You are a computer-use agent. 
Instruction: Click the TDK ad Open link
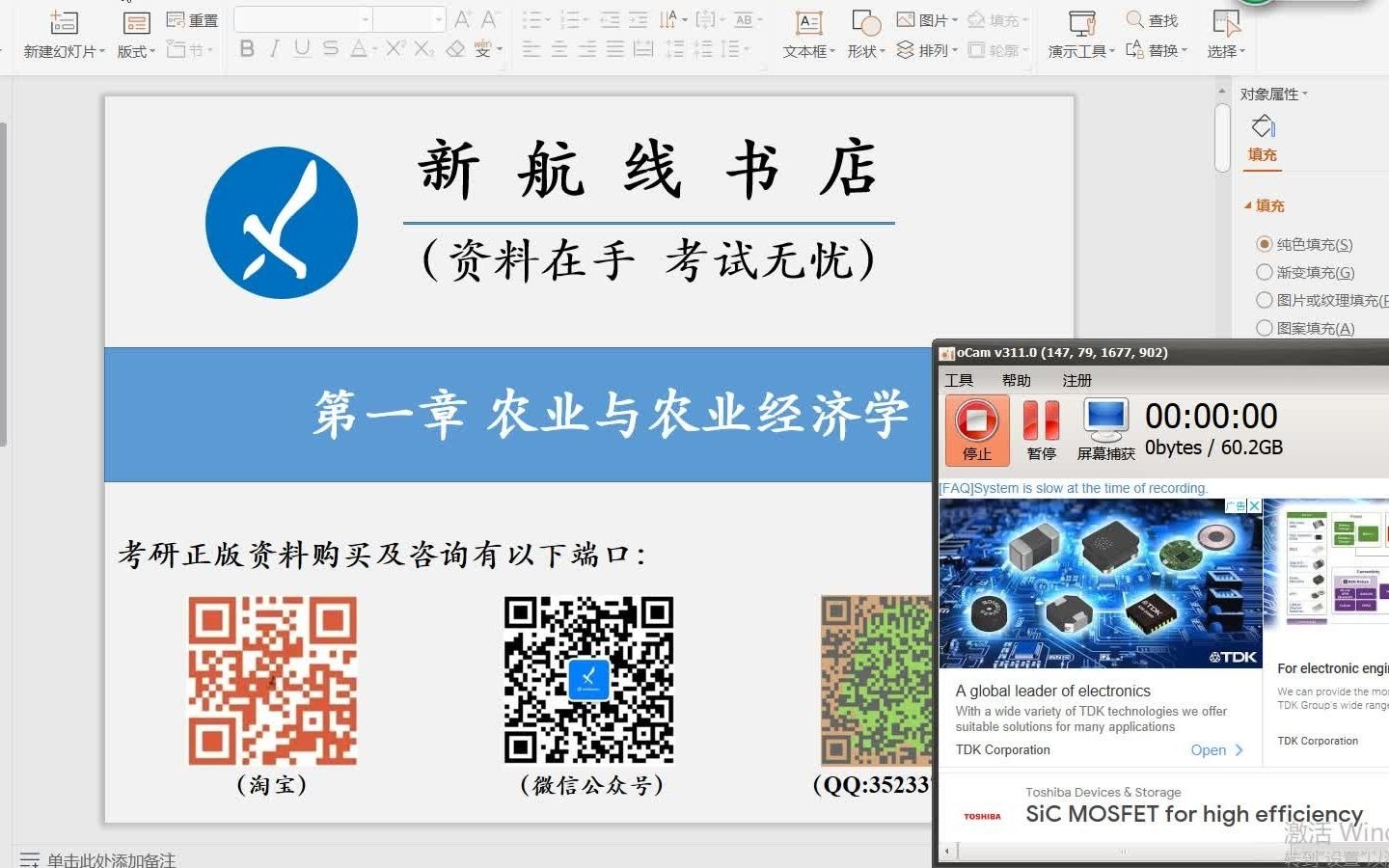(1216, 749)
